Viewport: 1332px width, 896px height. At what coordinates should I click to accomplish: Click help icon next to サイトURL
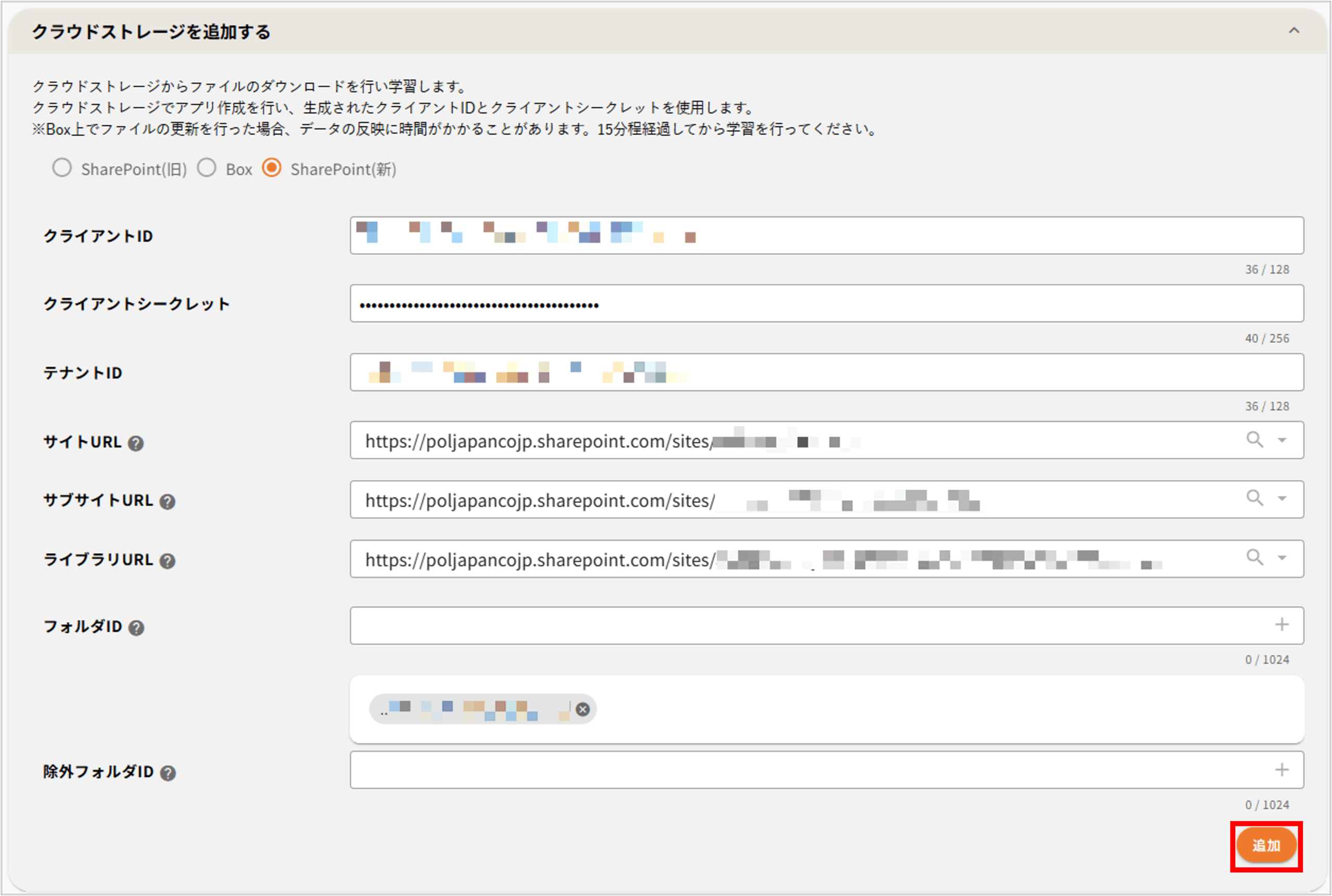pos(136,443)
